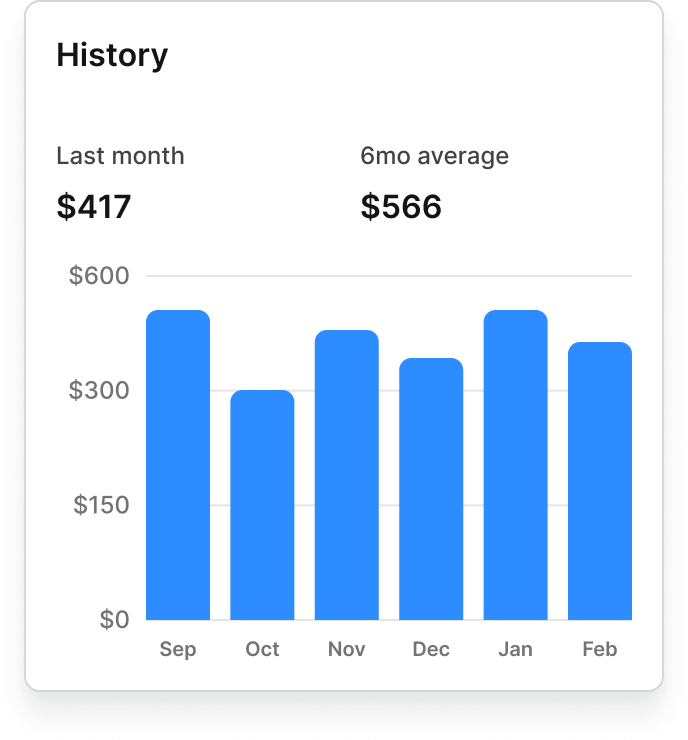Screen dimensions: 688x740
Task: Click the Feb month axis label
Action: pyautogui.click(x=600, y=649)
